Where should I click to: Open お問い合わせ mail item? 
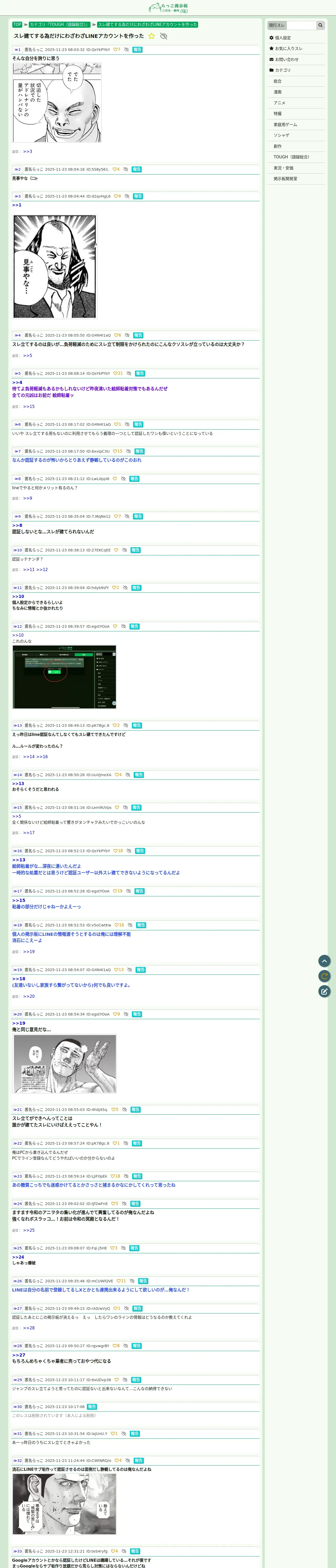pyautogui.click(x=296, y=60)
